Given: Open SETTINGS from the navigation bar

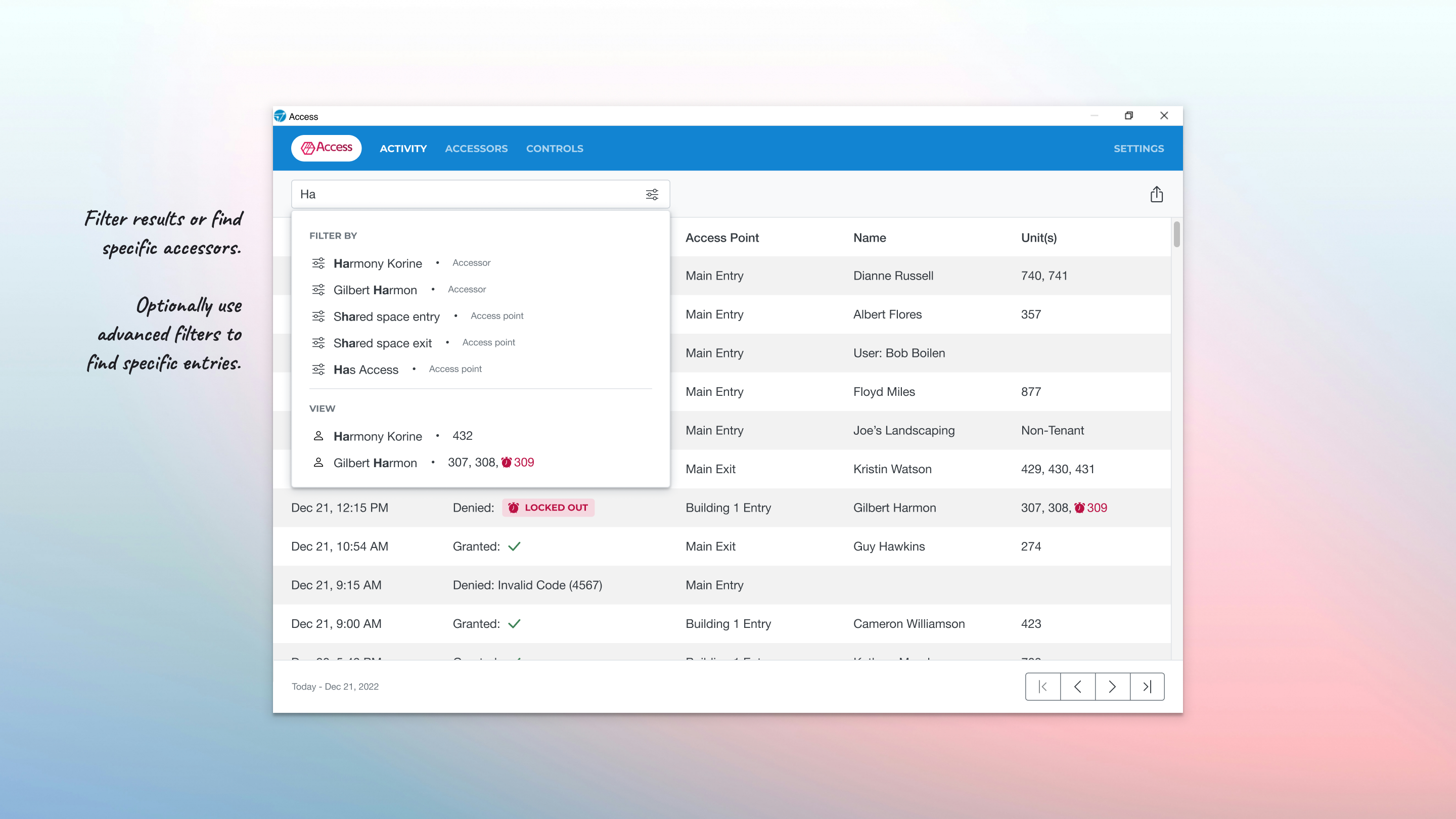Looking at the screenshot, I should (x=1139, y=148).
